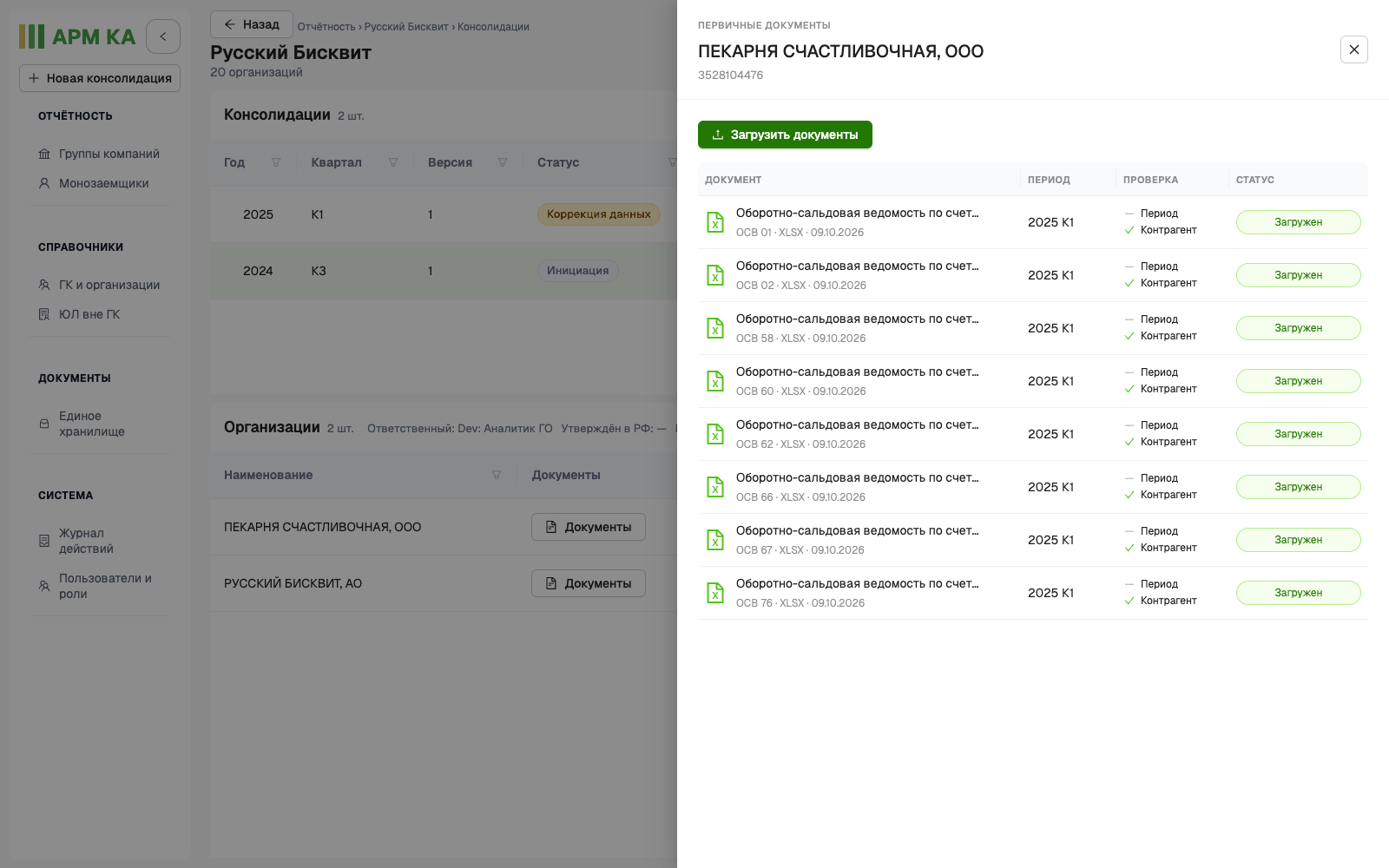This screenshot has width=1389, height=868.
Task: Click the ОСВ 60 document title
Action: (857, 372)
